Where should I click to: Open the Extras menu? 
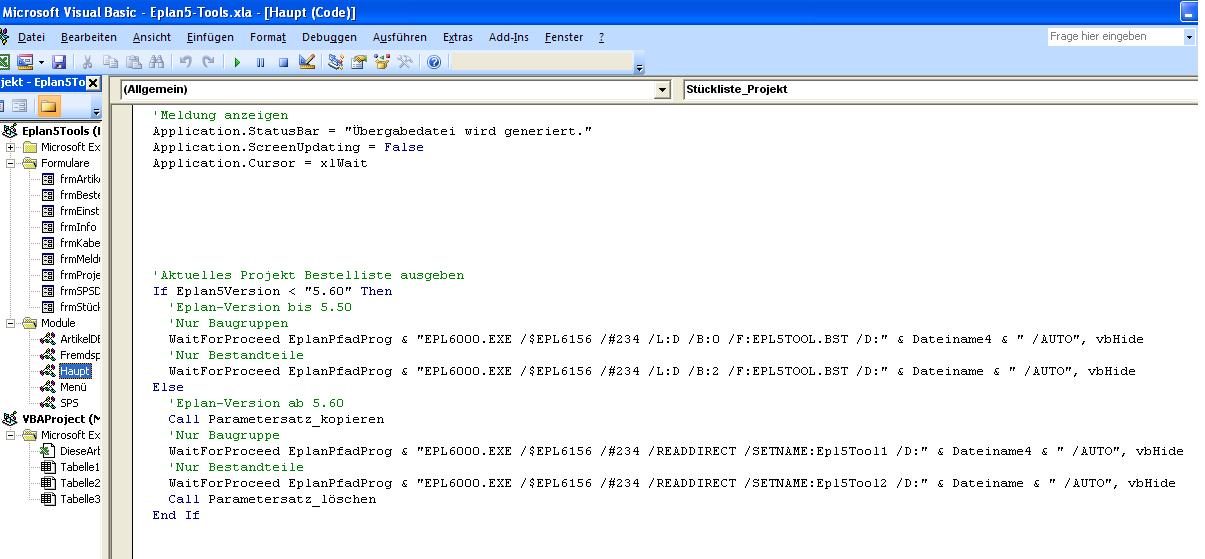[x=458, y=37]
